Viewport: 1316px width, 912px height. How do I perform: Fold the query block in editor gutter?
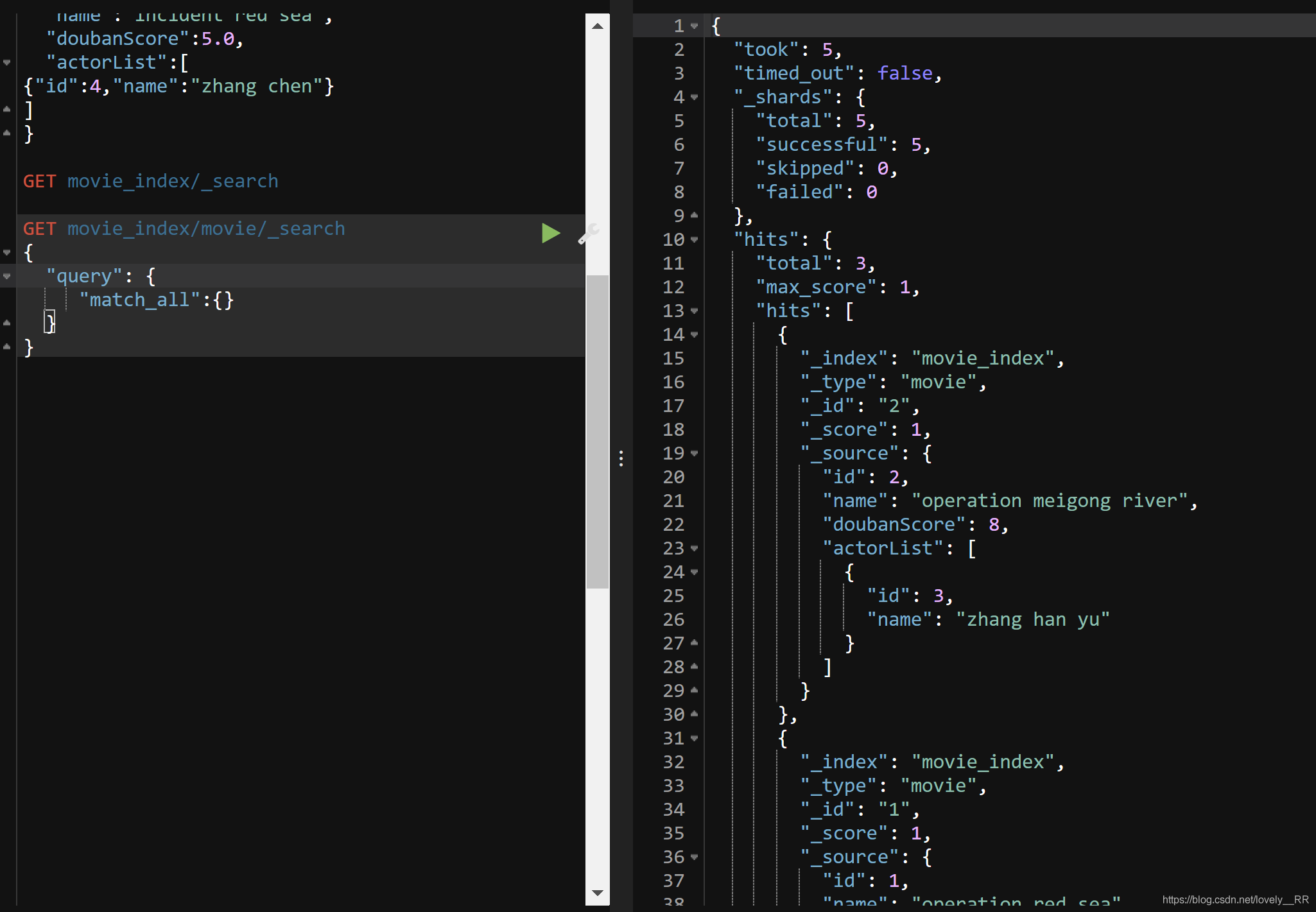(7, 277)
